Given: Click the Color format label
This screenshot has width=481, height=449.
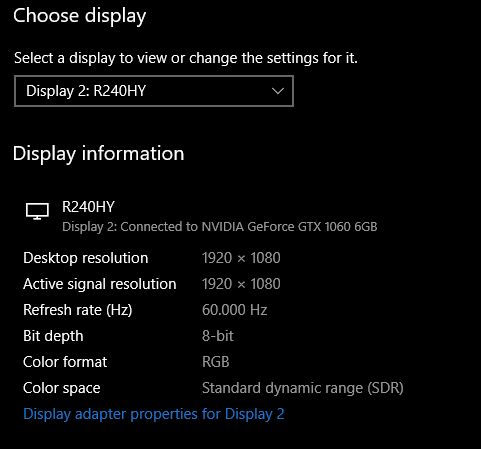Looking at the screenshot, I should pyautogui.click(x=65, y=362).
